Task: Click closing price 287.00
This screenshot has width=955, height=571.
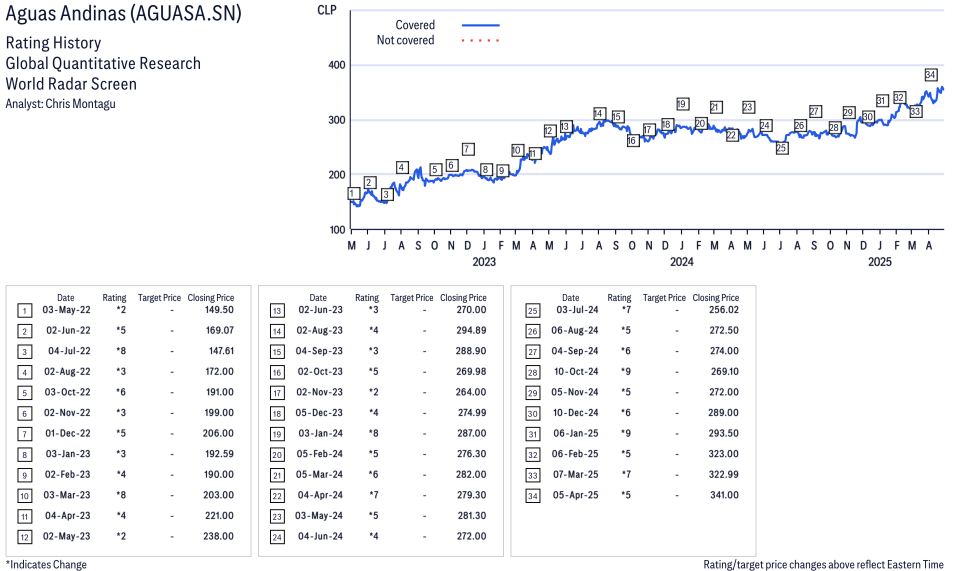Action: (471, 433)
